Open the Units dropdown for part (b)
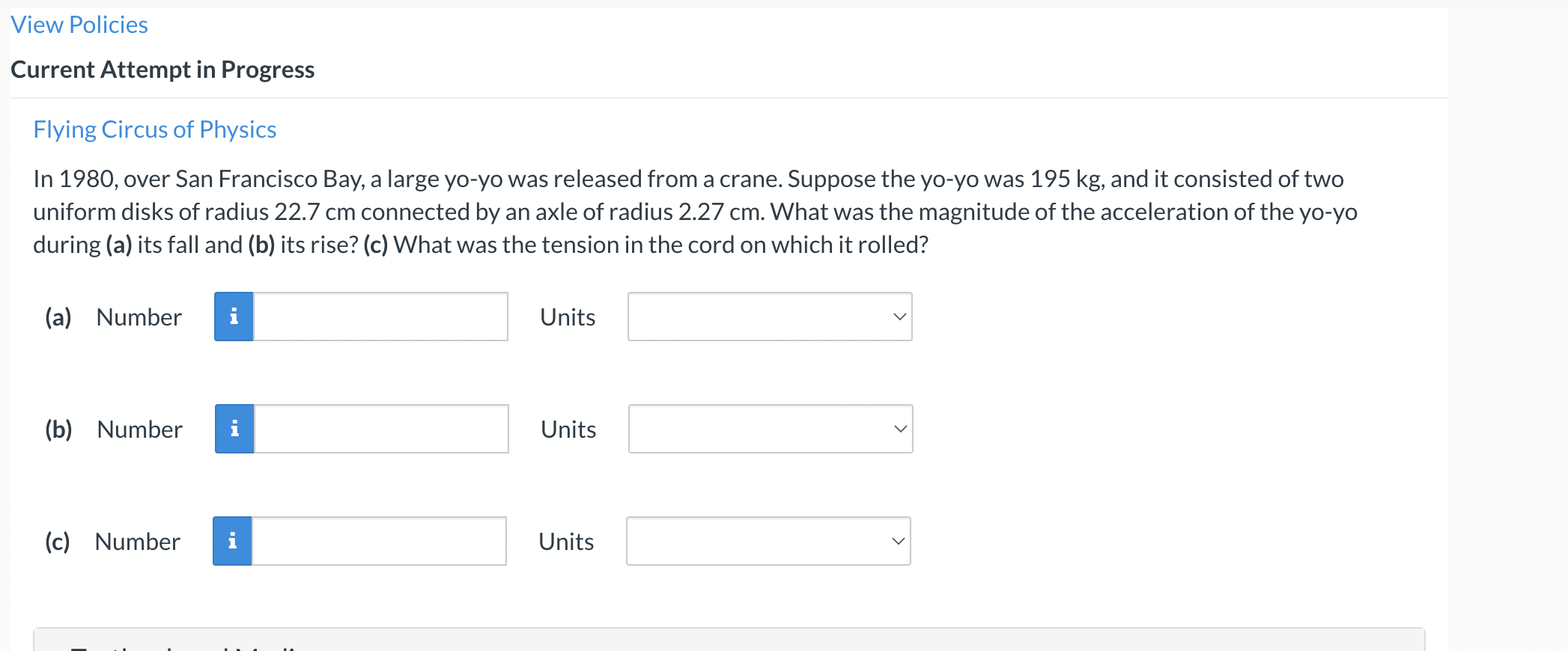The height and width of the screenshot is (651, 1568). pos(771,429)
